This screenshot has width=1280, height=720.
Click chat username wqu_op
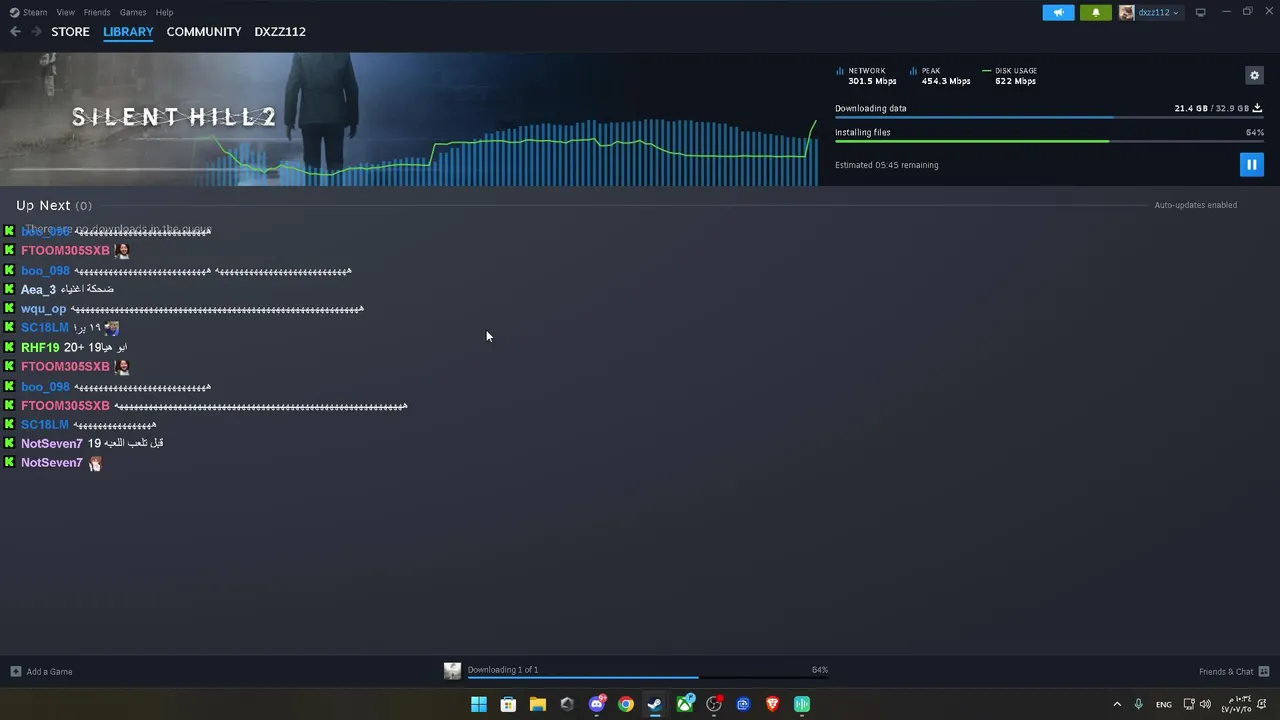43,309
